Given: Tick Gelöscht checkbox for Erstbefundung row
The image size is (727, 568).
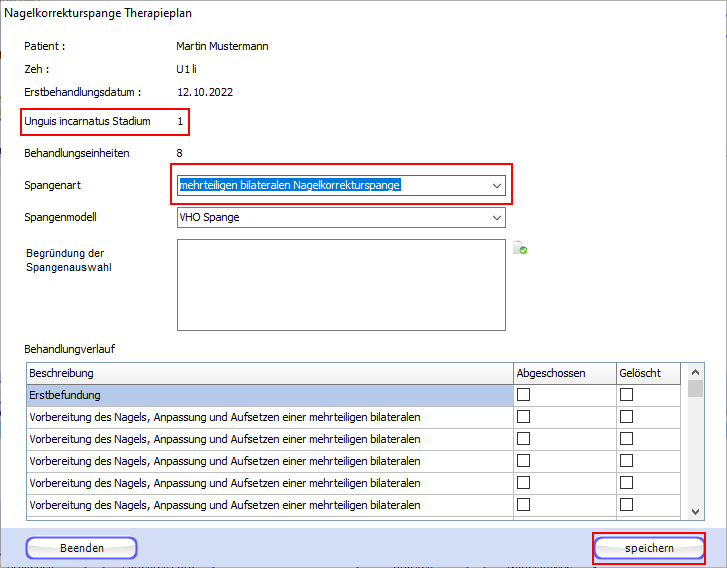Looking at the screenshot, I should point(627,395).
